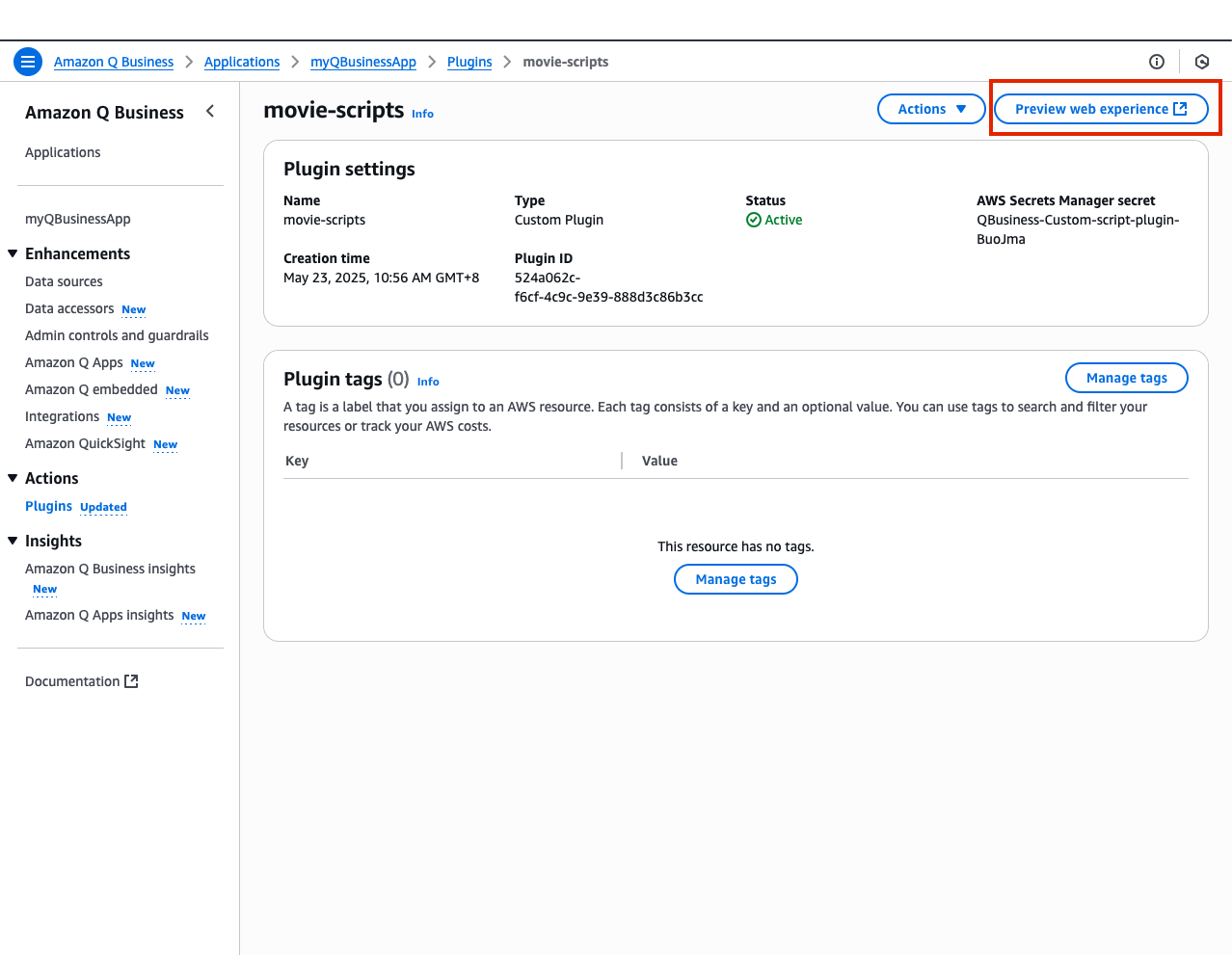Click Preview web experience button

coord(1100,109)
